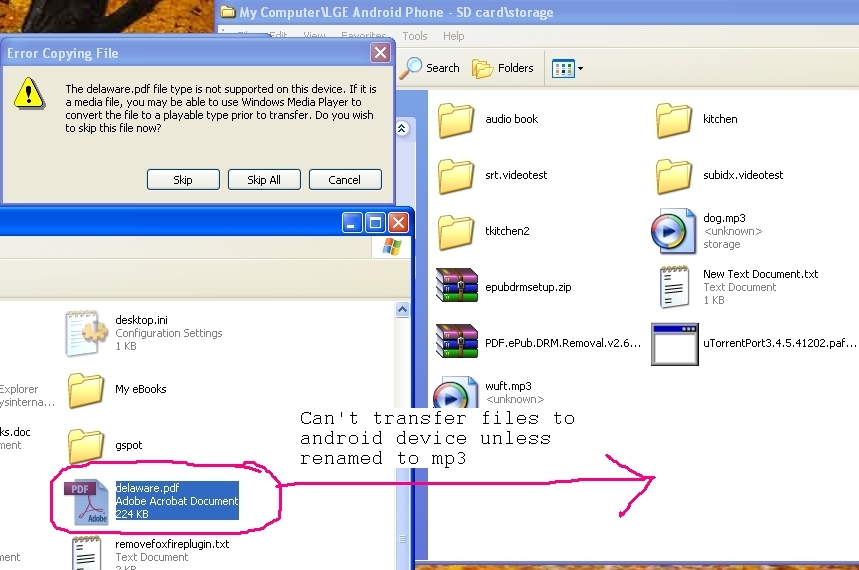Open the srt.videotest folder icon

coord(456,175)
